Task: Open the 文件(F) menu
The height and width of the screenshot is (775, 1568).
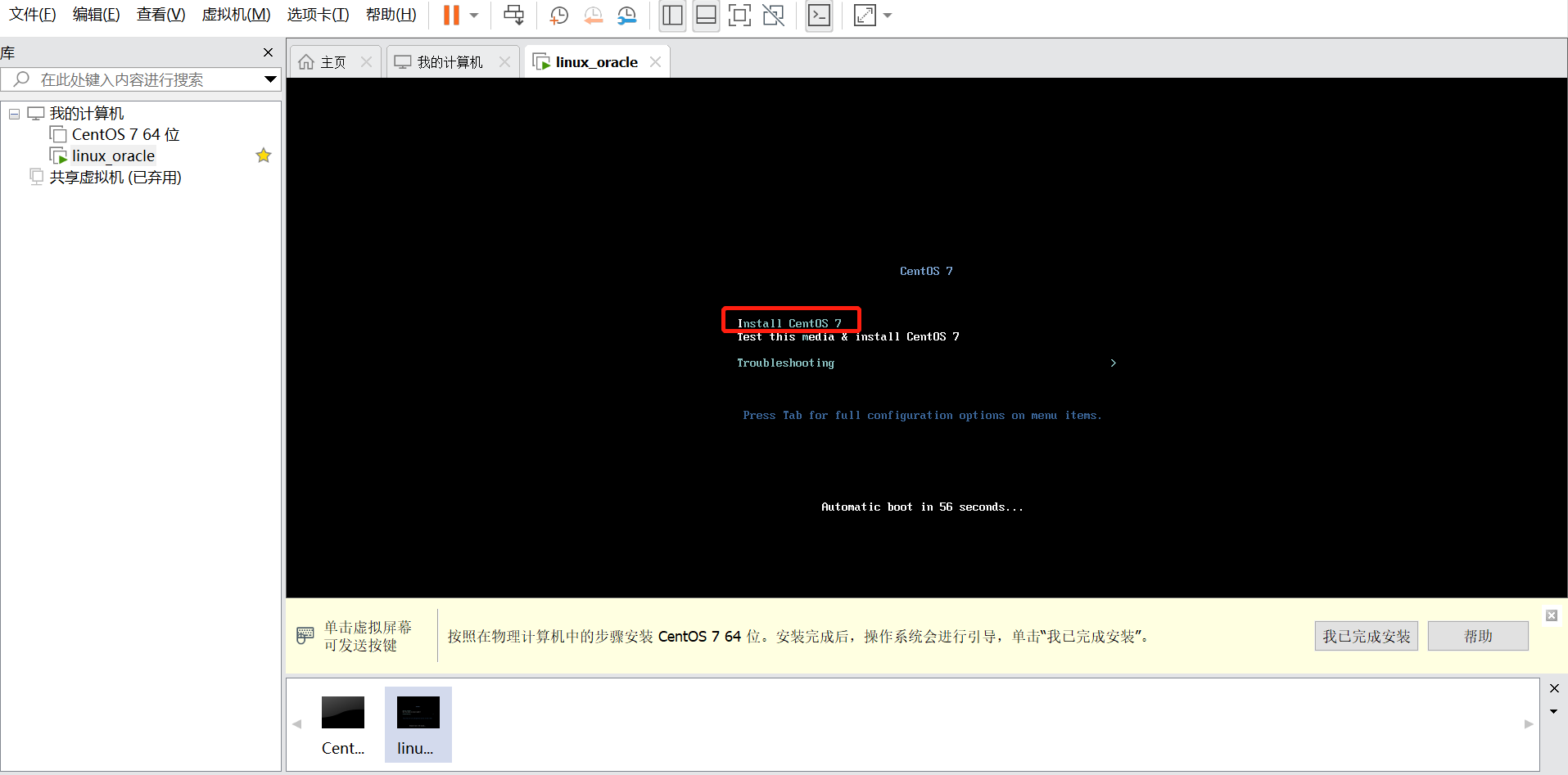Action: pos(33,15)
